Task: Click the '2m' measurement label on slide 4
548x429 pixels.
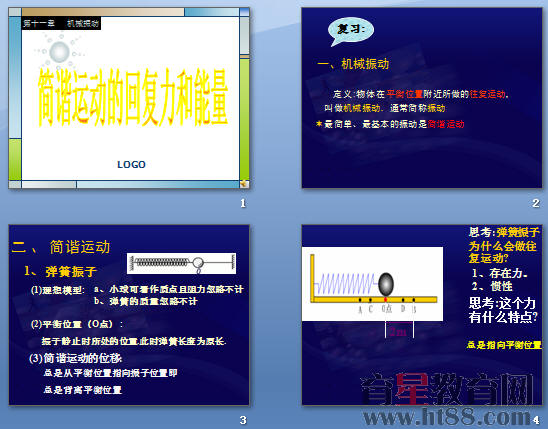Action: (x=398, y=331)
